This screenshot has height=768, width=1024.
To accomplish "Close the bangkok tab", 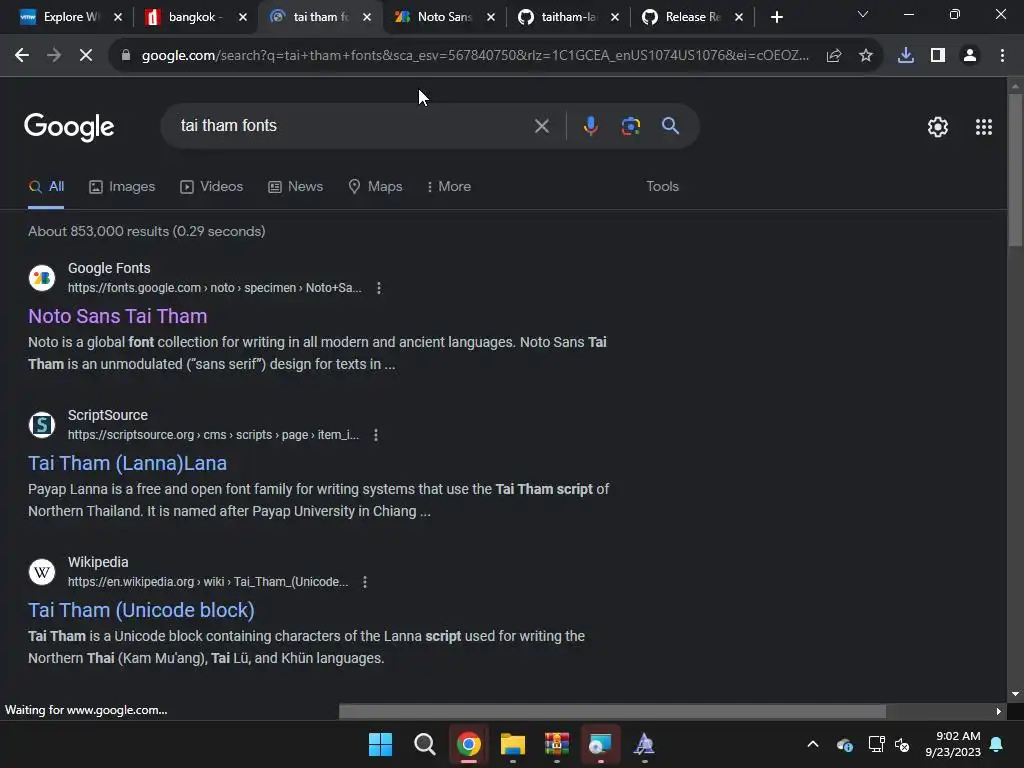I will (243, 17).
